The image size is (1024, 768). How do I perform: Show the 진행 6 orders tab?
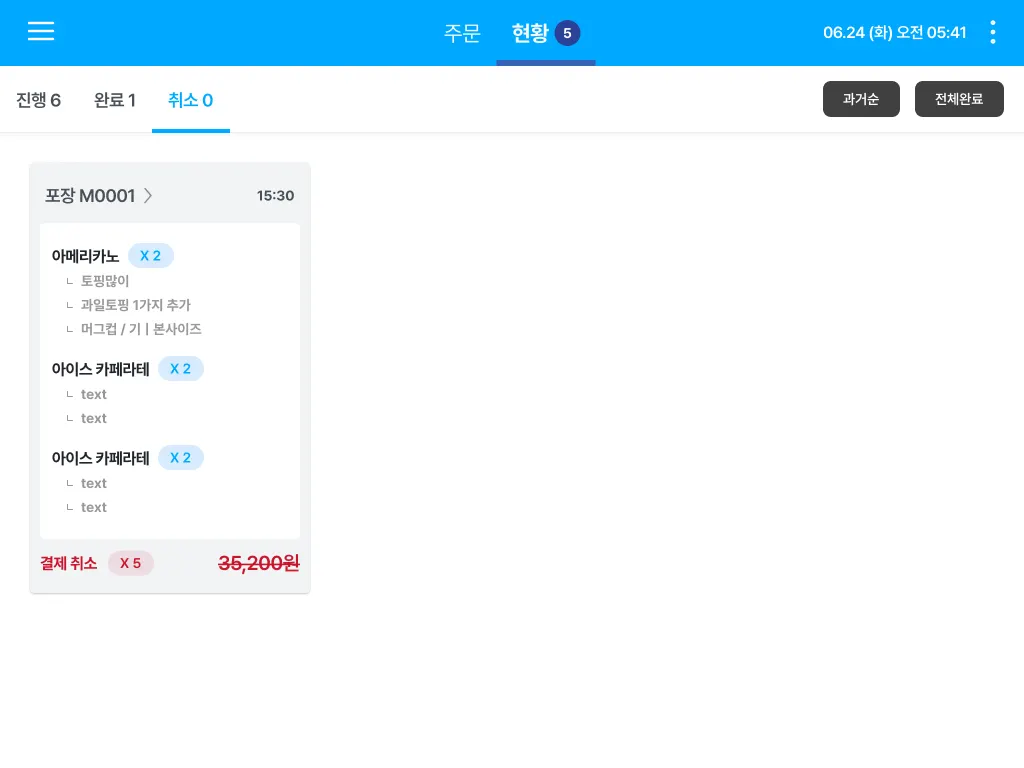pos(39,100)
